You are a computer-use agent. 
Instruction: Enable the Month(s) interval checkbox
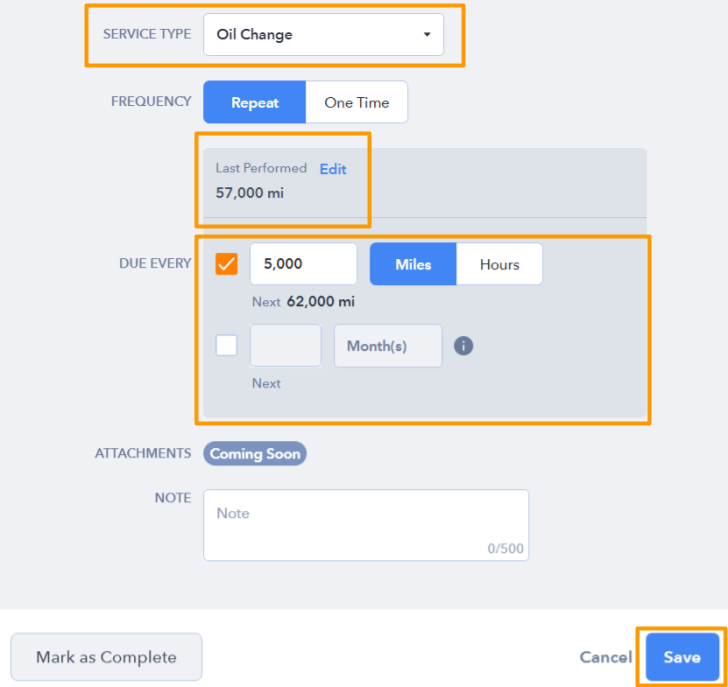click(x=227, y=345)
